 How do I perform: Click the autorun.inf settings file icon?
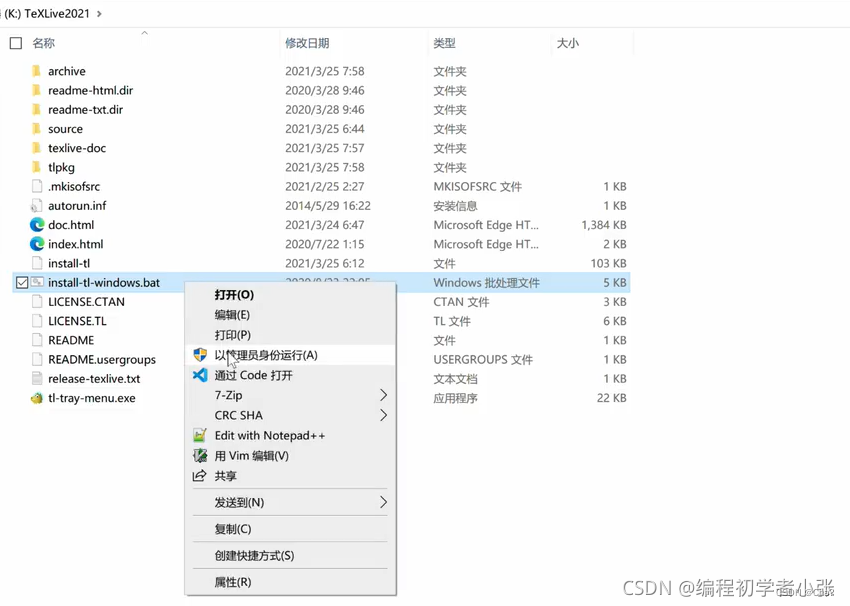pos(36,205)
